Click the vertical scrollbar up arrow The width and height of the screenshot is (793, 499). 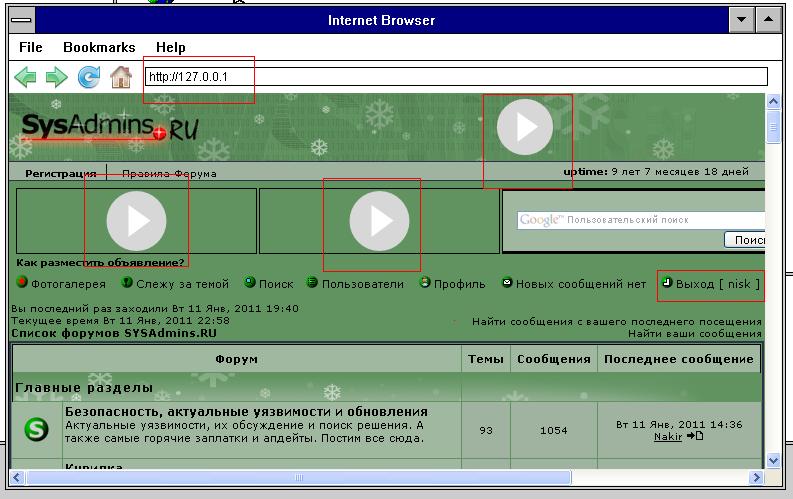(773, 102)
